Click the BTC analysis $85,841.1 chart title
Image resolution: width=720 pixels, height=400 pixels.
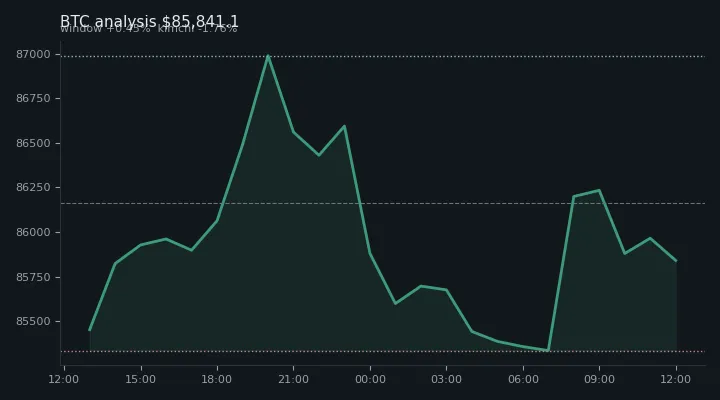coord(149,22)
